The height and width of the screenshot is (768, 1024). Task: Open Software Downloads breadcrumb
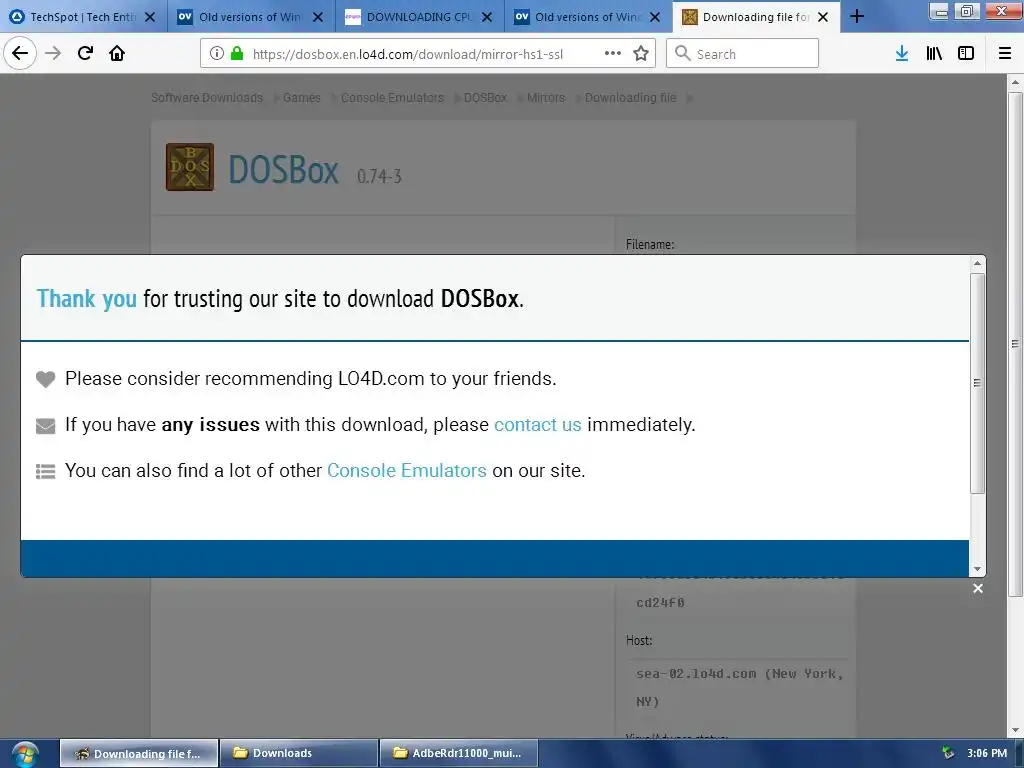point(207,97)
